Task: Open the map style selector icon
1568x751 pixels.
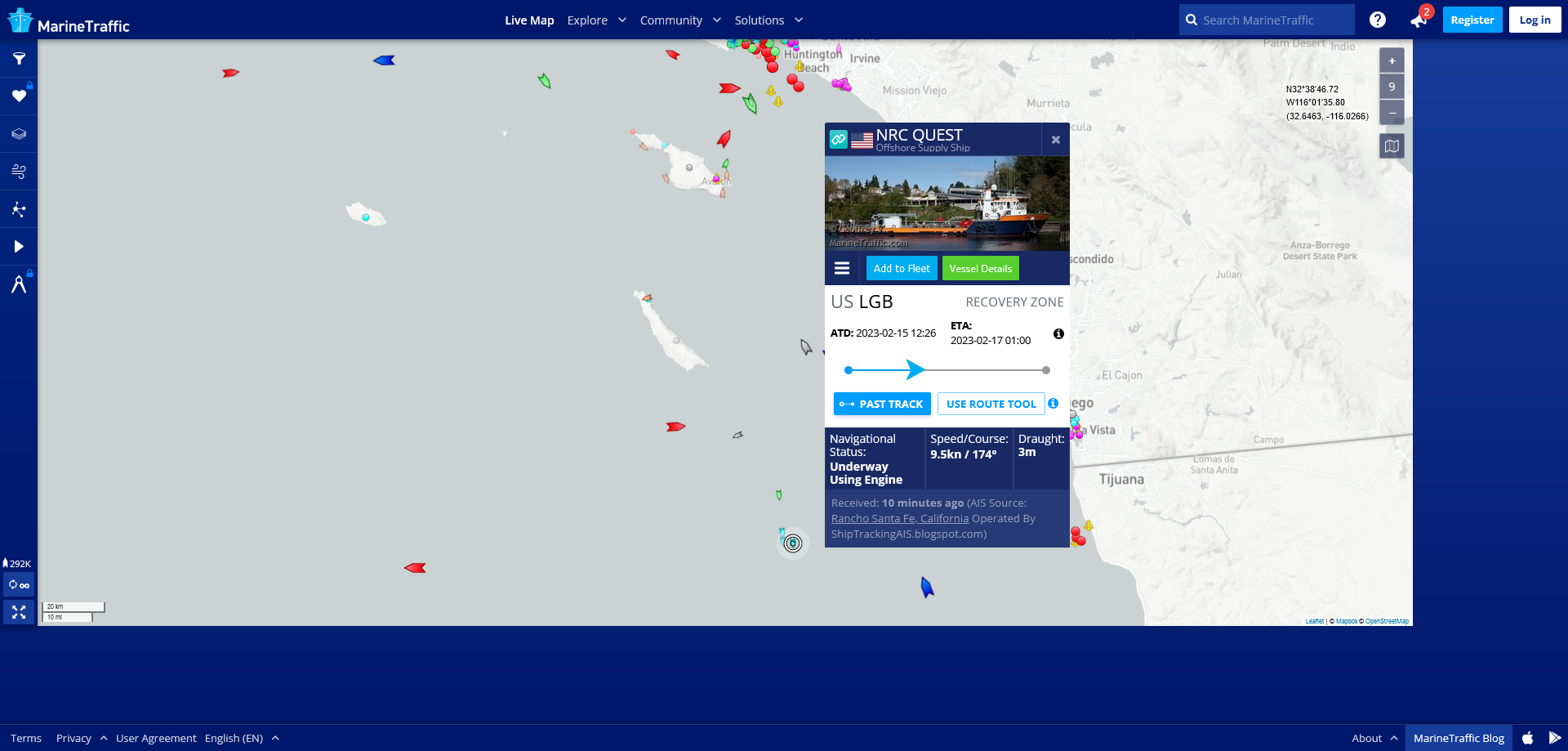Action: [1392, 146]
